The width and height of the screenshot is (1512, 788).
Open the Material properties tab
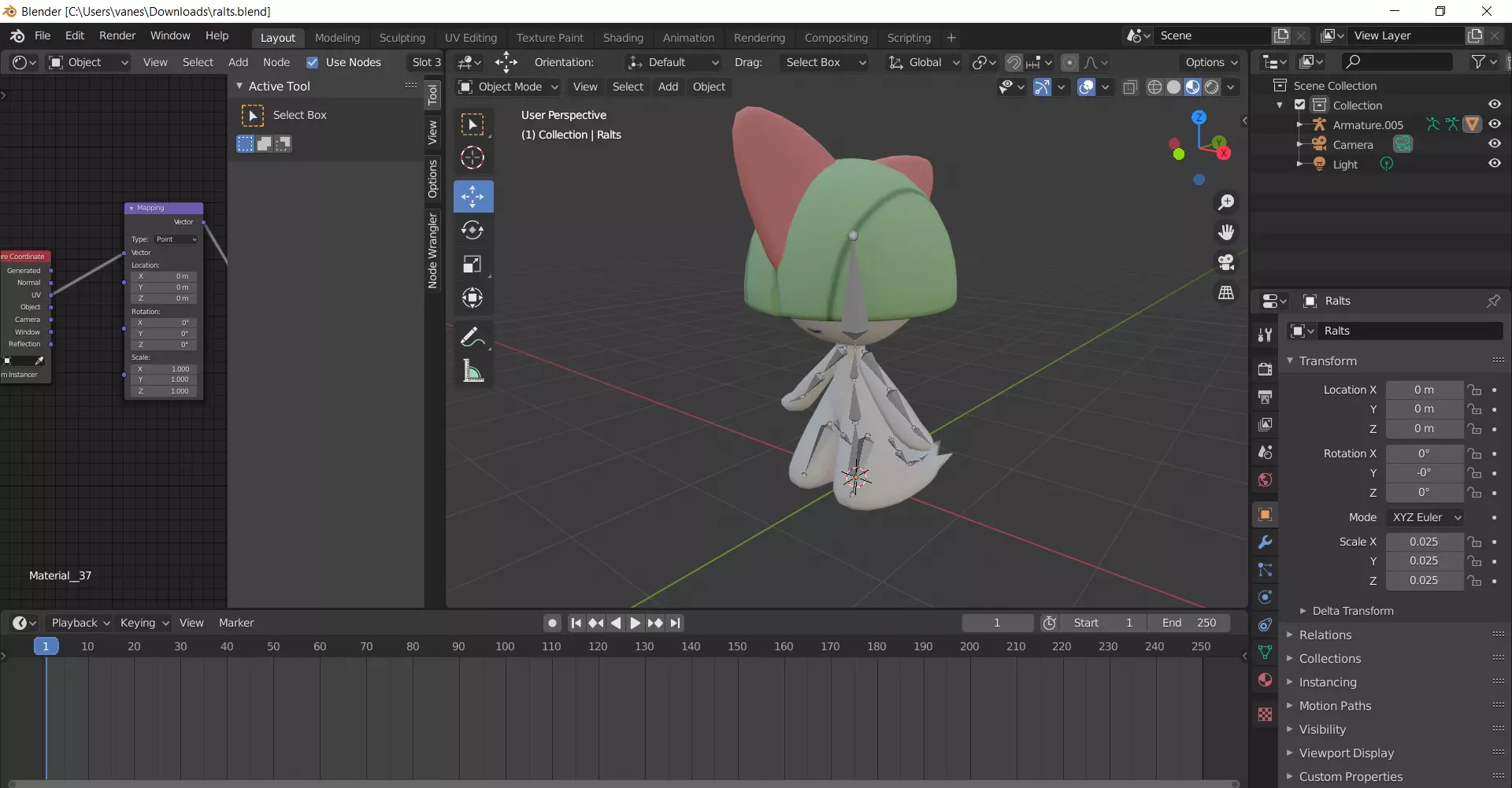pos(1265,680)
